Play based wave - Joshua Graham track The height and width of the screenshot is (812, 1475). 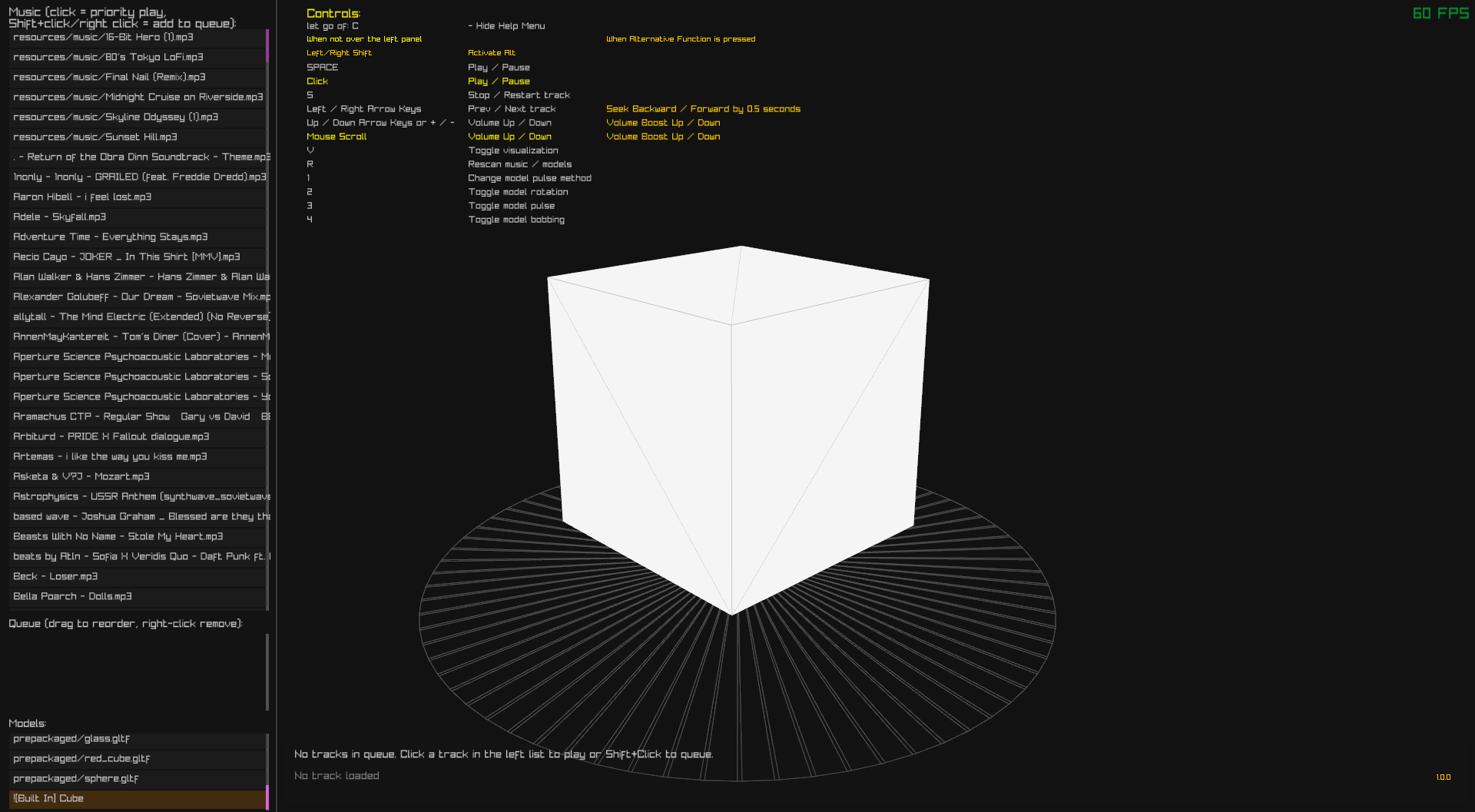click(137, 517)
